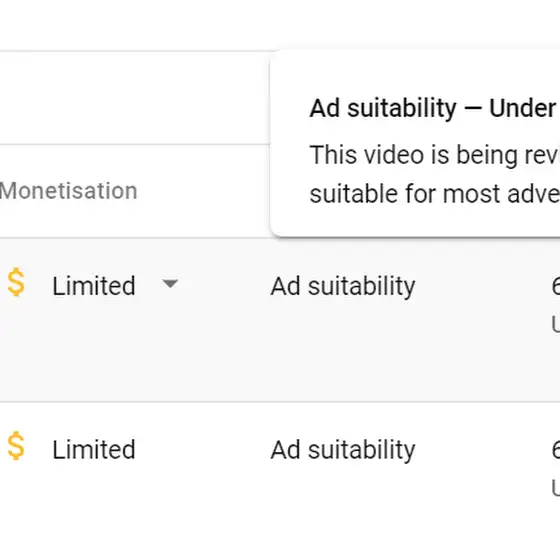Open the dropdown arrow beside first Limited
The image size is (560, 560).
170,284
